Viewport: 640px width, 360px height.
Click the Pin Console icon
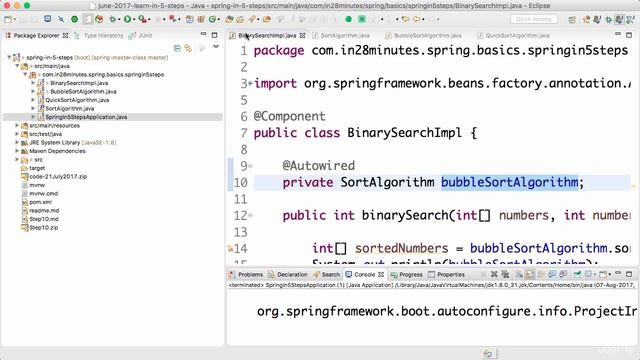(577, 274)
